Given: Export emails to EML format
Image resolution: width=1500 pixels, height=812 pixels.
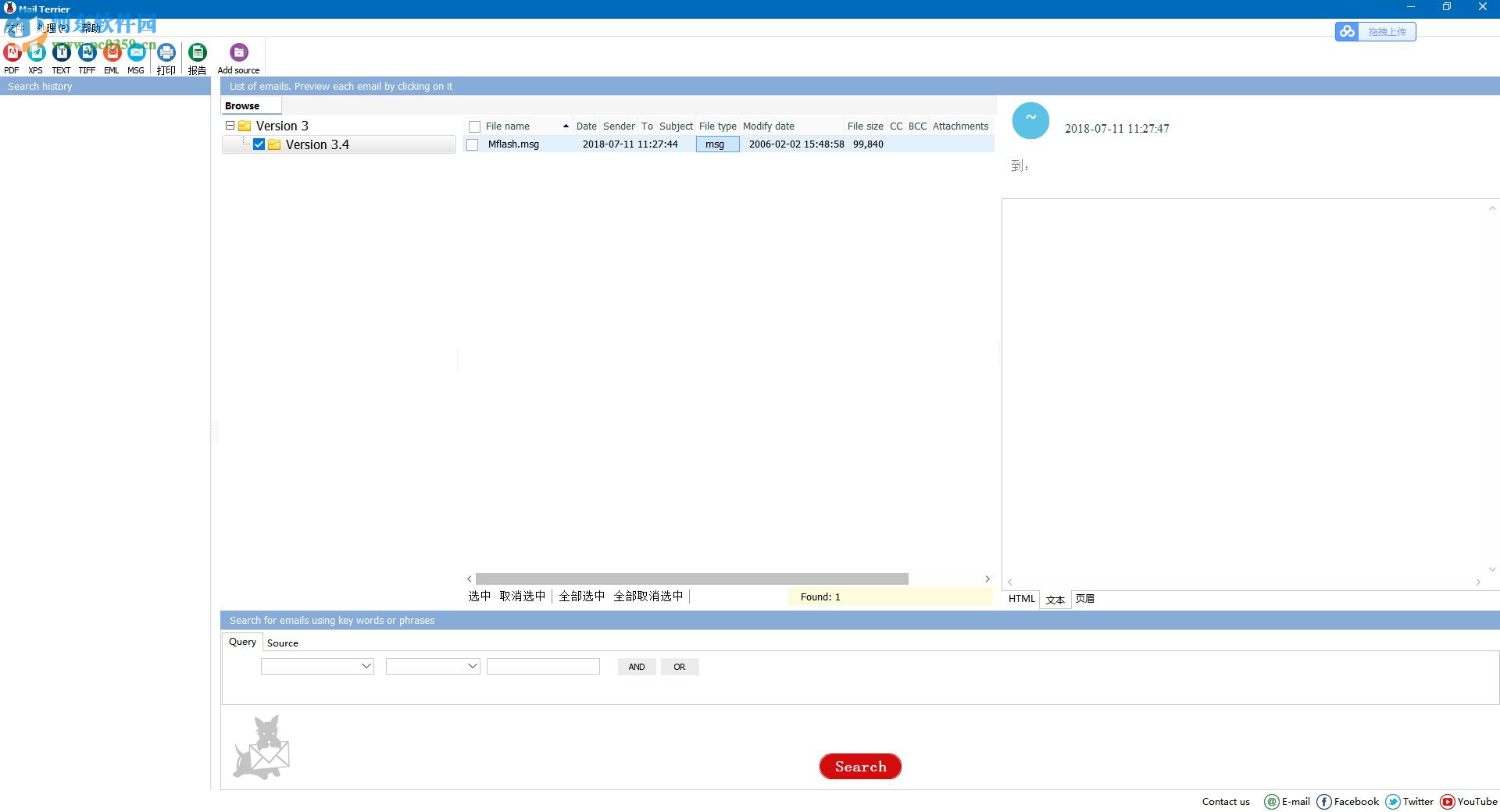Looking at the screenshot, I should (x=112, y=58).
